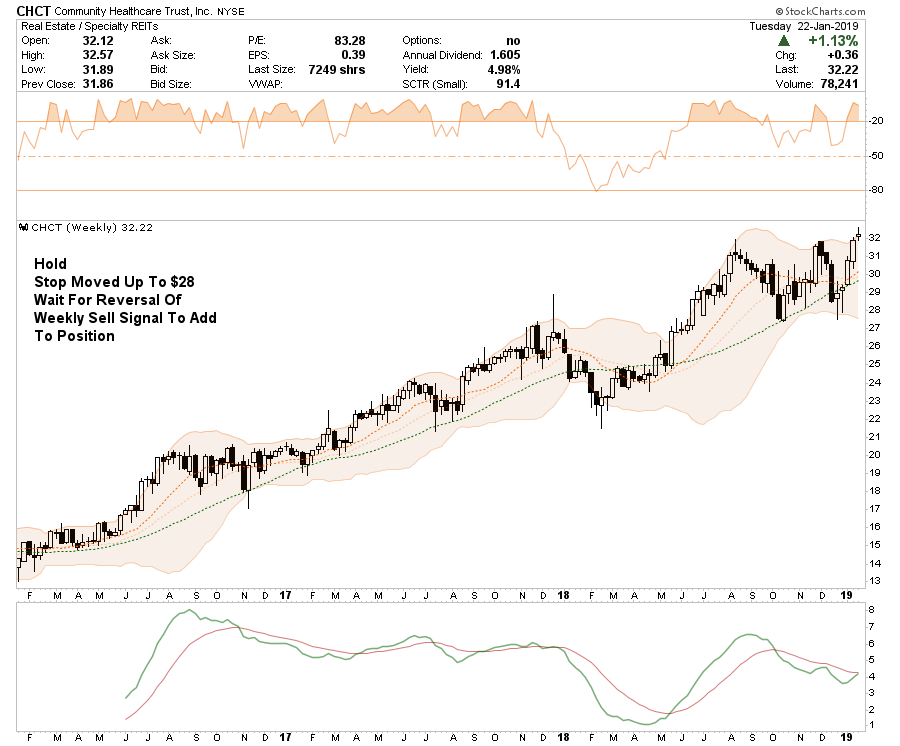
Task: Click the date Tuesday 22-Jan-2019
Action: pos(804,26)
